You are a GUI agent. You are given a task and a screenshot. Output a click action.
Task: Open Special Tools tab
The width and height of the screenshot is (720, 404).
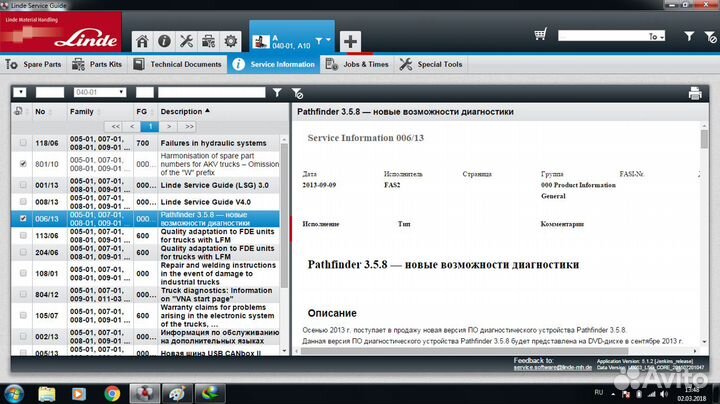431,64
